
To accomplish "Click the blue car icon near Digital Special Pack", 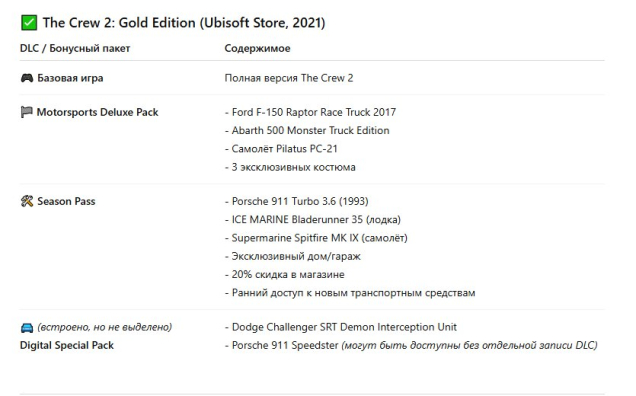I will click(27, 327).
